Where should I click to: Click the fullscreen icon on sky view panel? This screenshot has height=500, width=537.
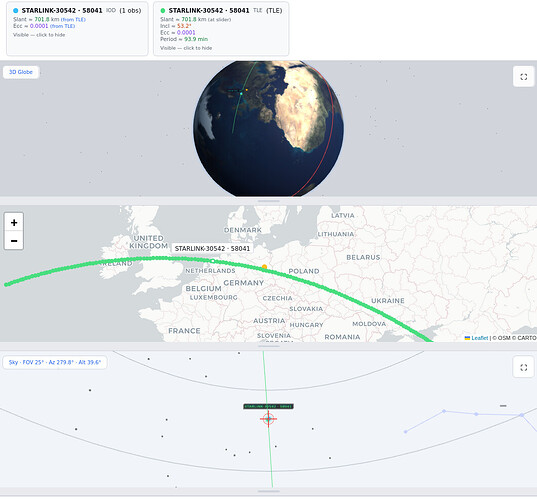click(x=524, y=367)
